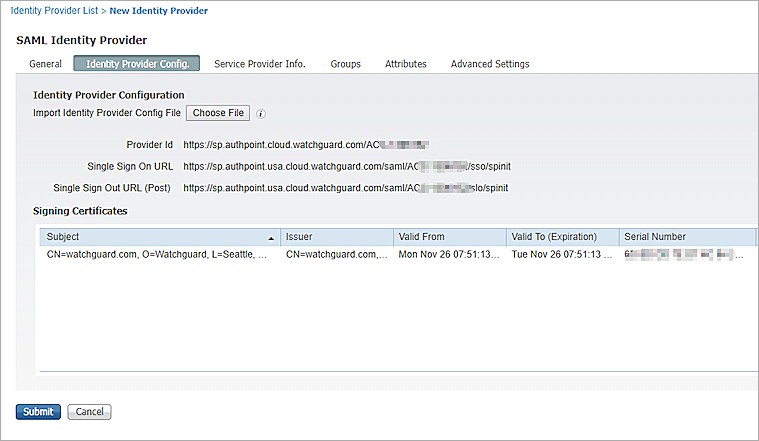759x441 pixels.
Task: Click the Provider Id URL text
Action: [306, 145]
